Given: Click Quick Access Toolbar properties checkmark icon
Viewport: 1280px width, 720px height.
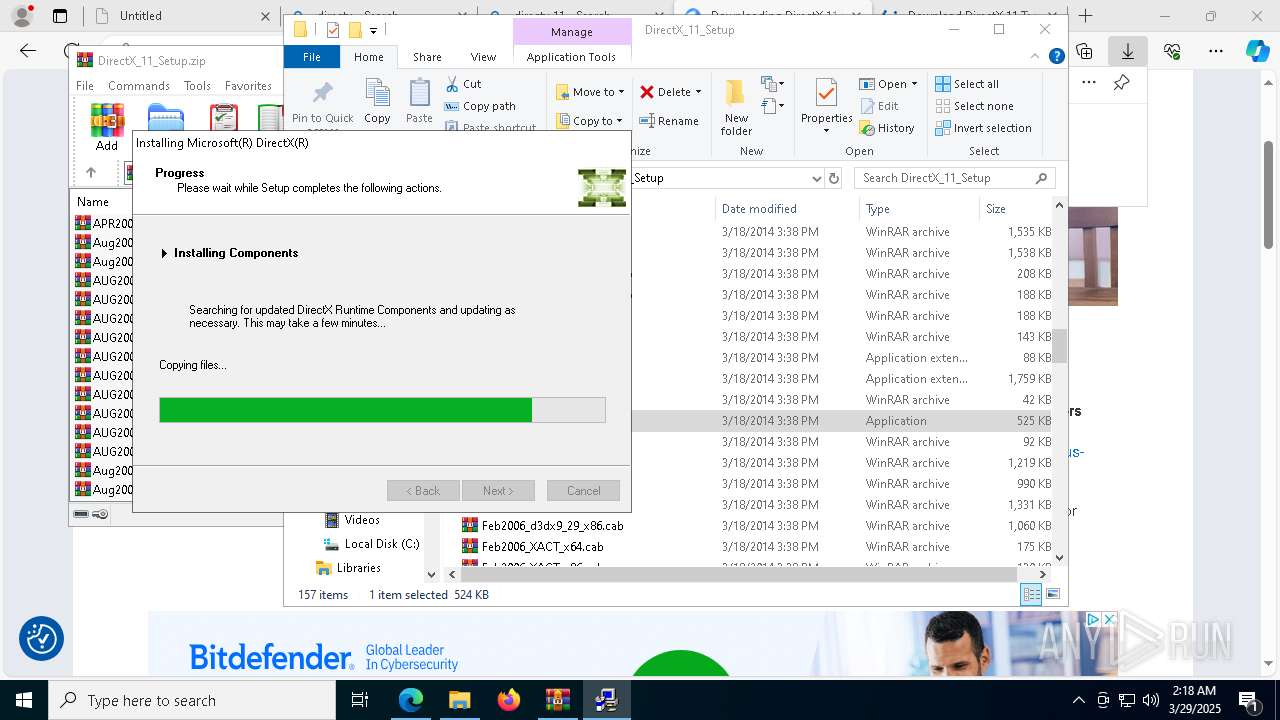Looking at the screenshot, I should pyautogui.click(x=333, y=30).
